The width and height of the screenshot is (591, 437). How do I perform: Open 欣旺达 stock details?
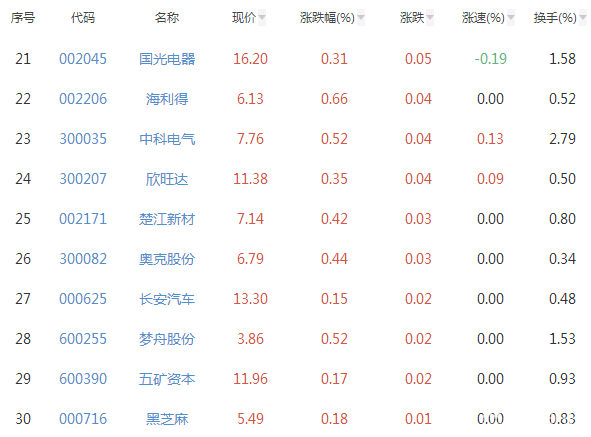click(x=167, y=179)
